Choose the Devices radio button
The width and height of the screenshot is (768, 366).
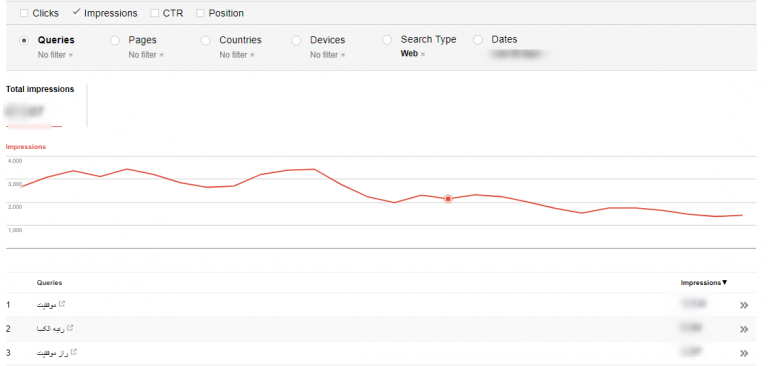click(296, 41)
